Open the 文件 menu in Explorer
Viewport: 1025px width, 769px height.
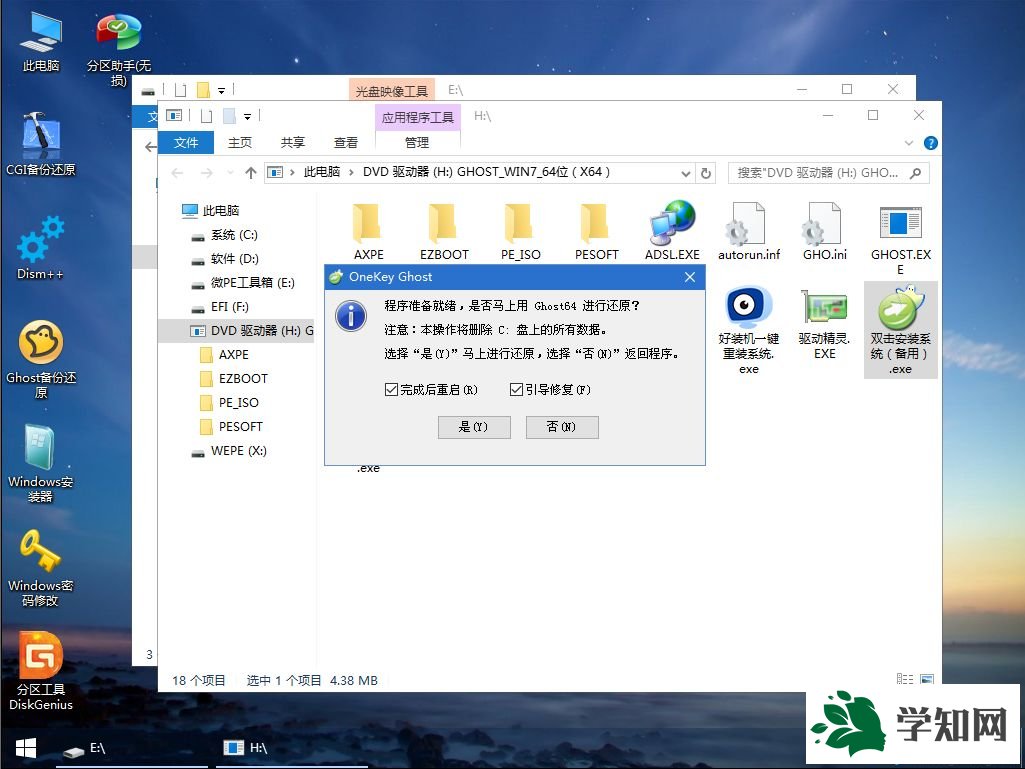click(x=186, y=142)
